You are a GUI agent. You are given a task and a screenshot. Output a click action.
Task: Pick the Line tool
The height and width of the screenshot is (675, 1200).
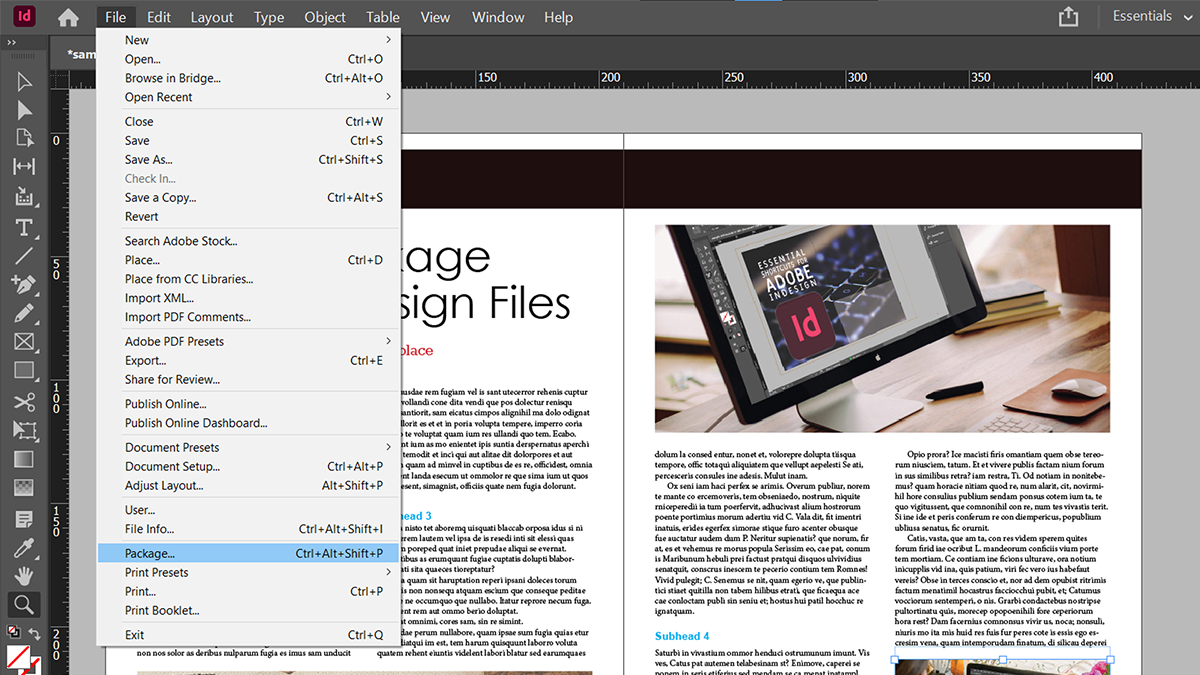click(24, 256)
